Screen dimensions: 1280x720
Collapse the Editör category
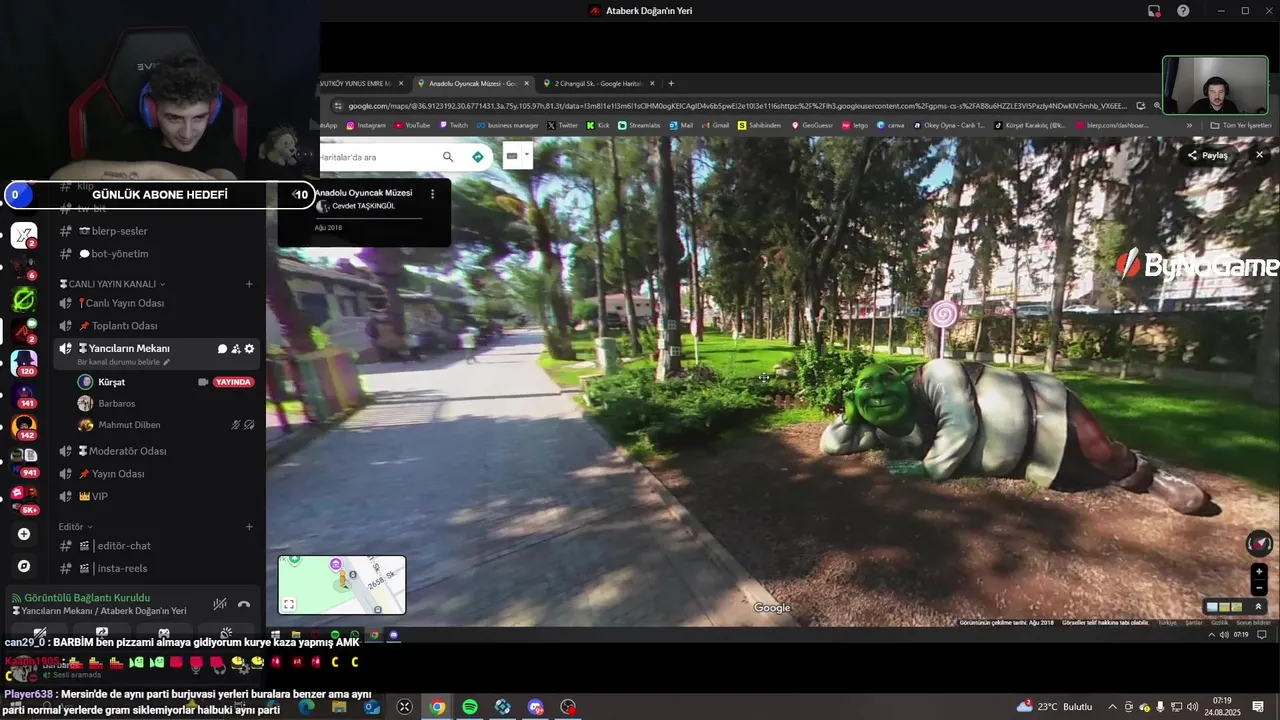75,527
